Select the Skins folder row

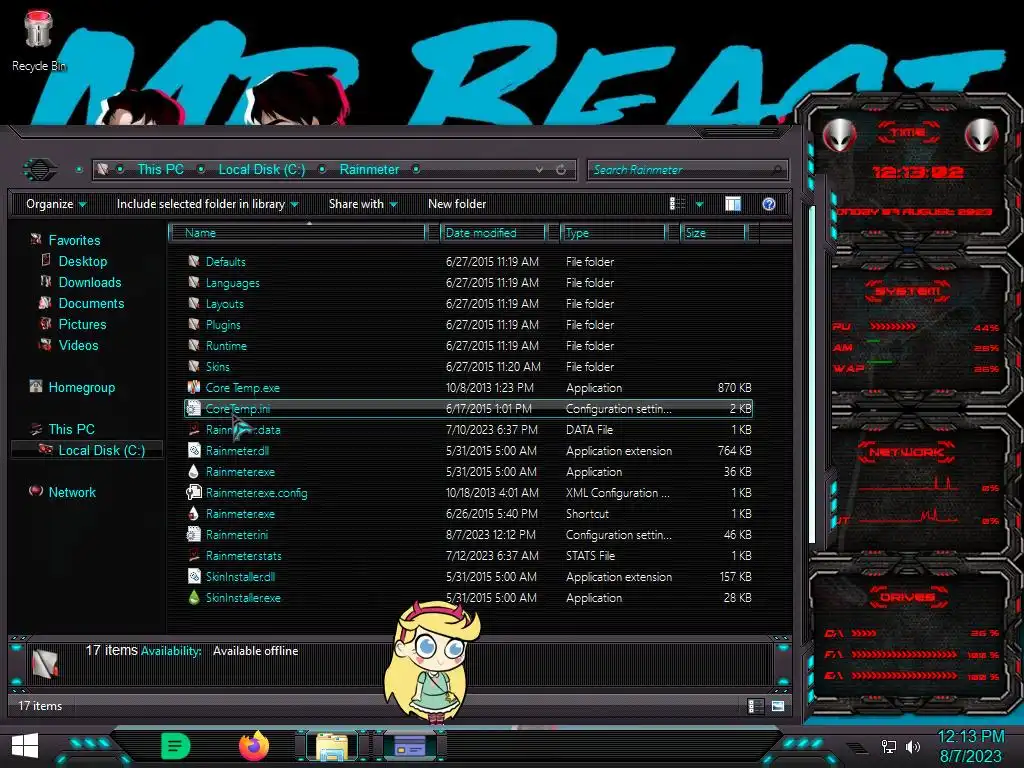468,366
